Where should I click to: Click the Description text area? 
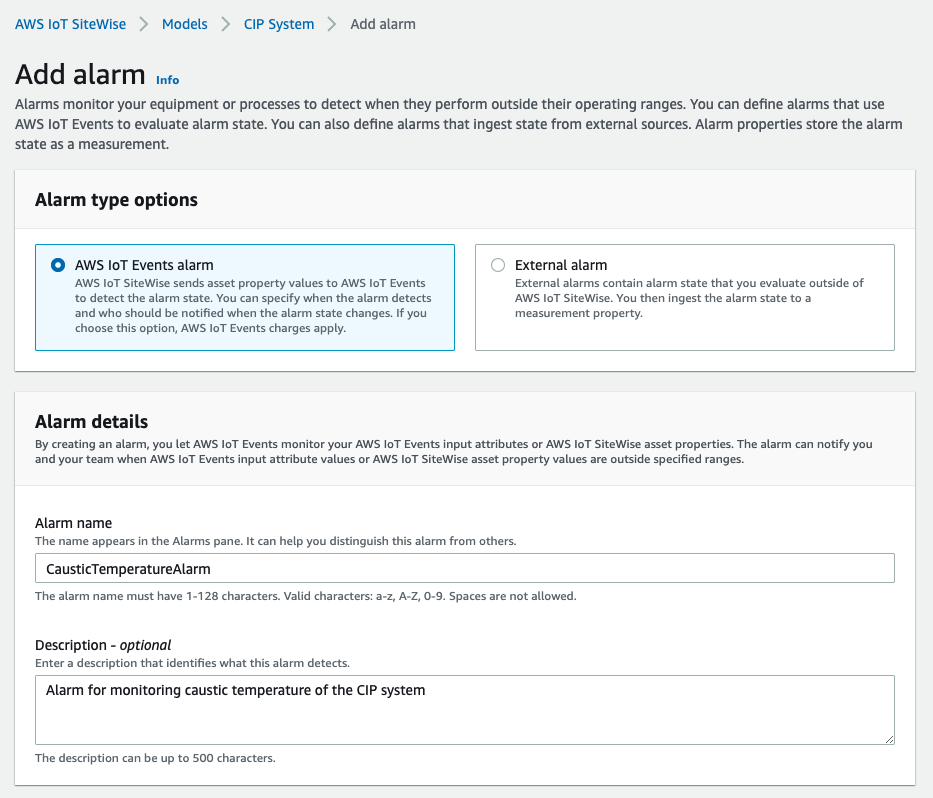point(465,710)
